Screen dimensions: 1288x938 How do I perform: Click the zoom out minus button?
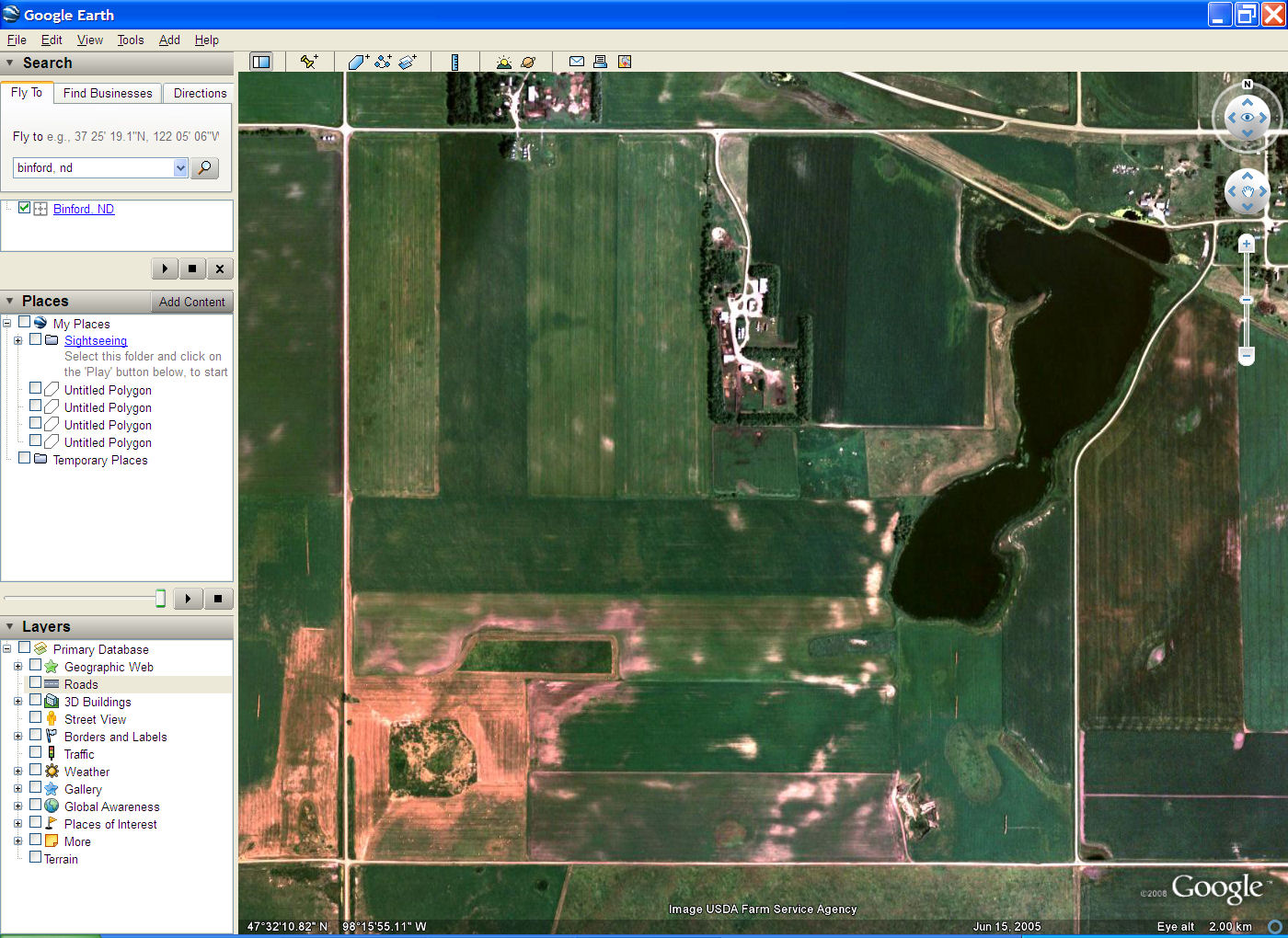[x=1247, y=355]
